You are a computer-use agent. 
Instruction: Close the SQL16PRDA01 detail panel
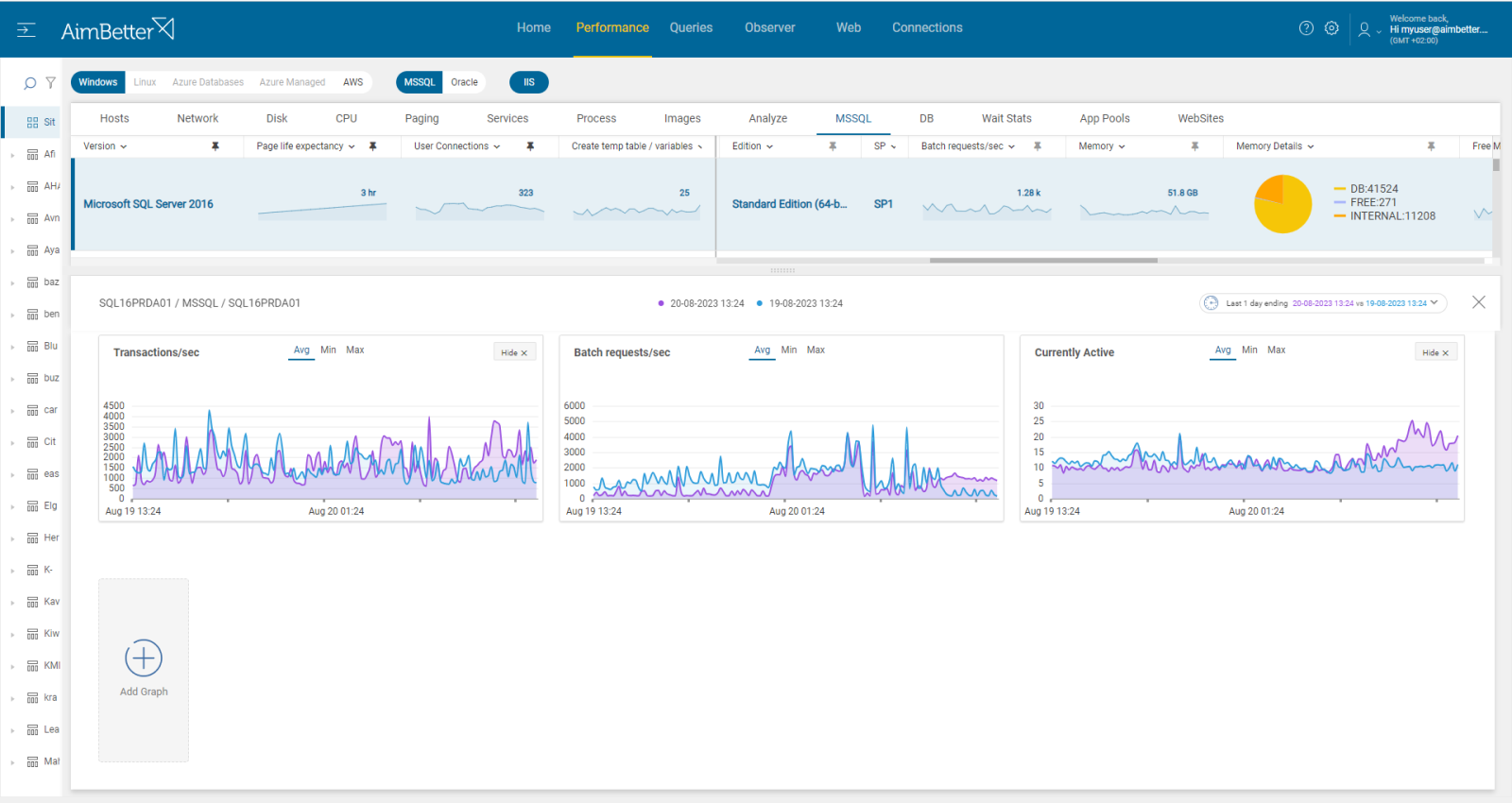[x=1479, y=302]
